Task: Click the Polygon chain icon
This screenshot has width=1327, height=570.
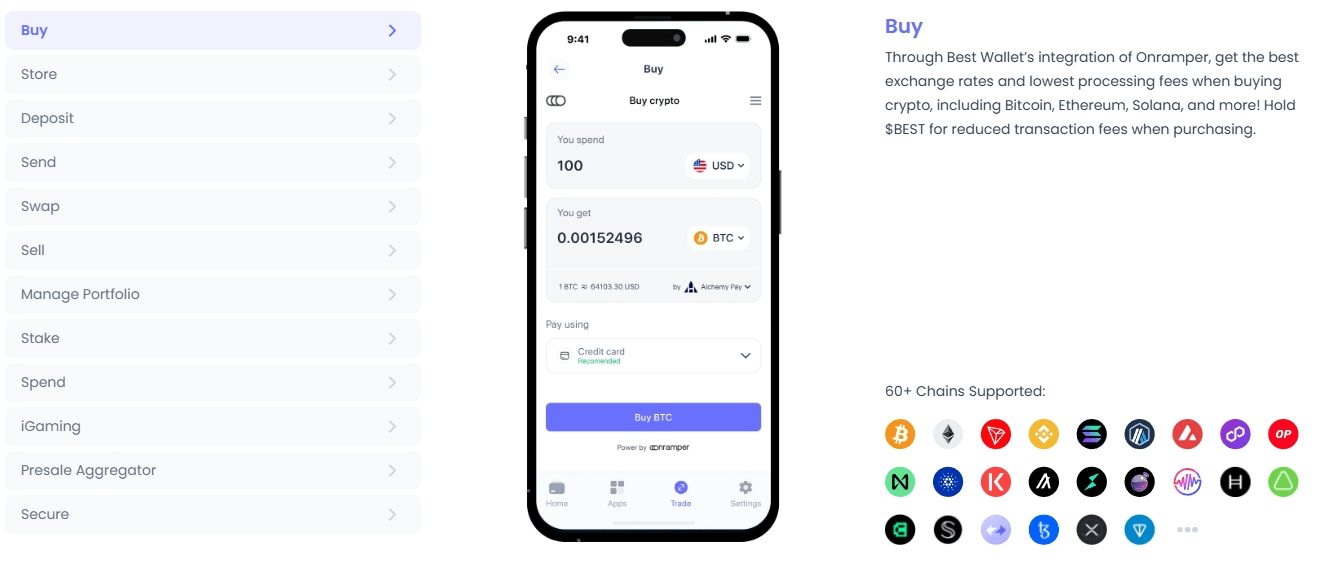Action: coord(1235,434)
